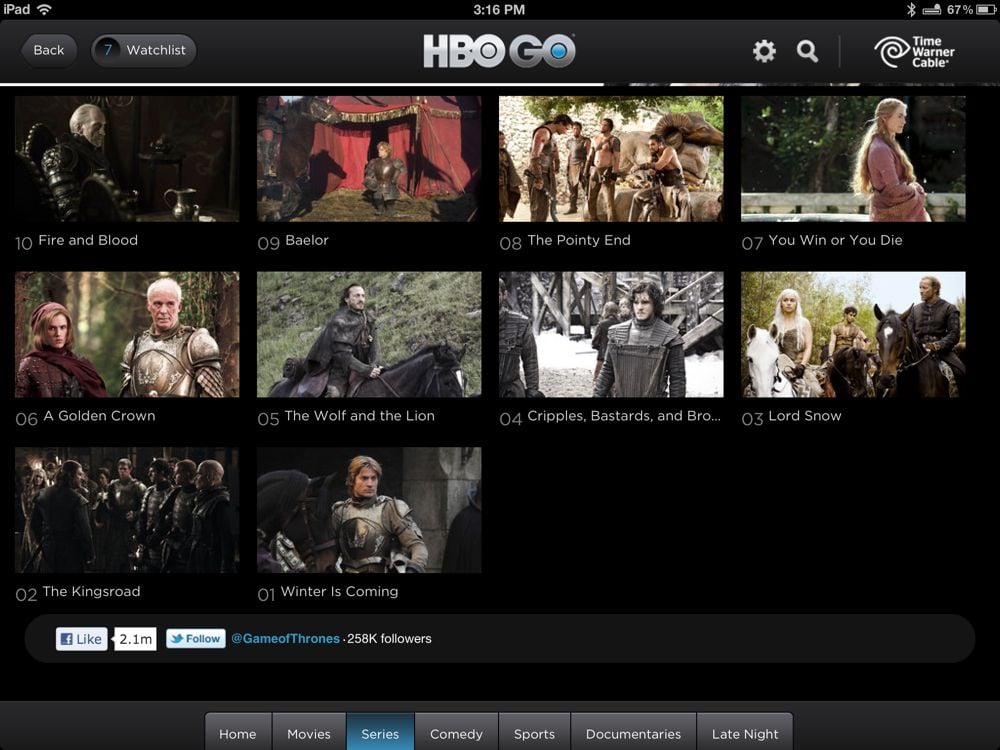
Task: Select the 'Fire and Blood' episode title
Action: [x=88, y=240]
